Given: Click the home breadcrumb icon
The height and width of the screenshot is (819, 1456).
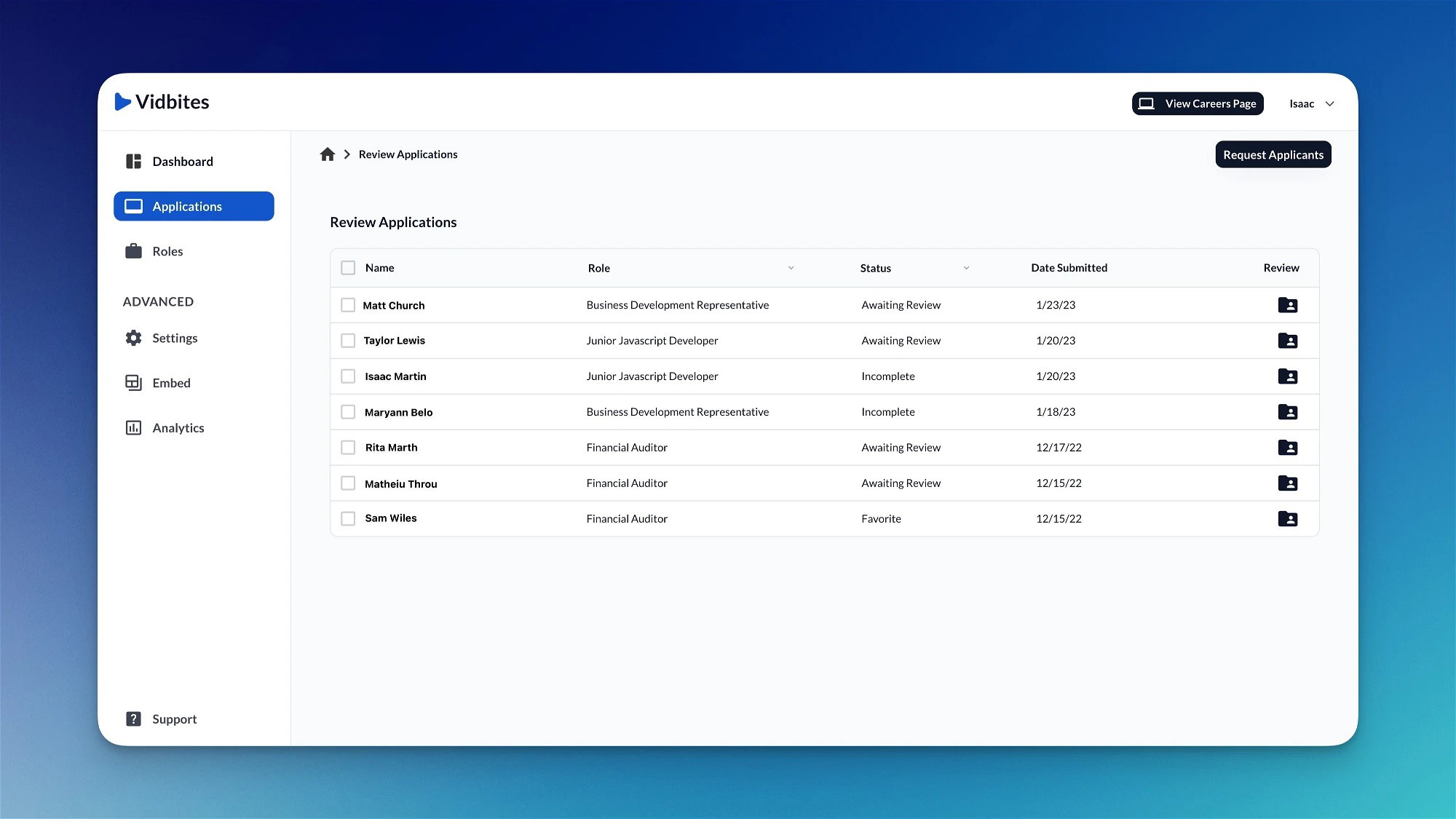Looking at the screenshot, I should [x=326, y=154].
